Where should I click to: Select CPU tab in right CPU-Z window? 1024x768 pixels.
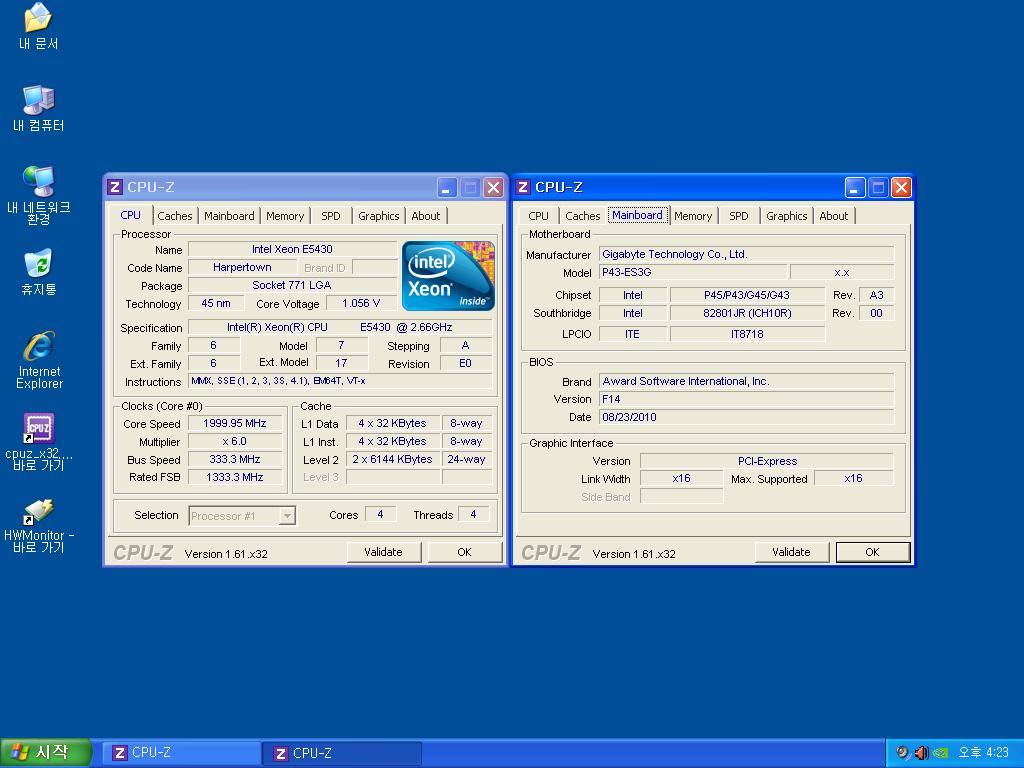click(538, 216)
